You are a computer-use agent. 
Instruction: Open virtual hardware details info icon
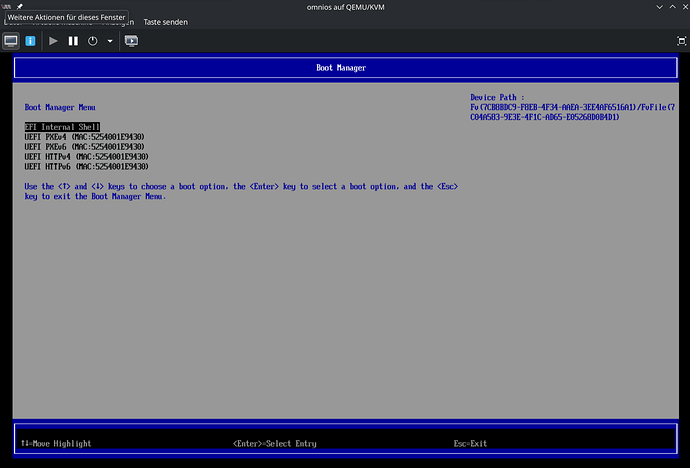(30, 41)
